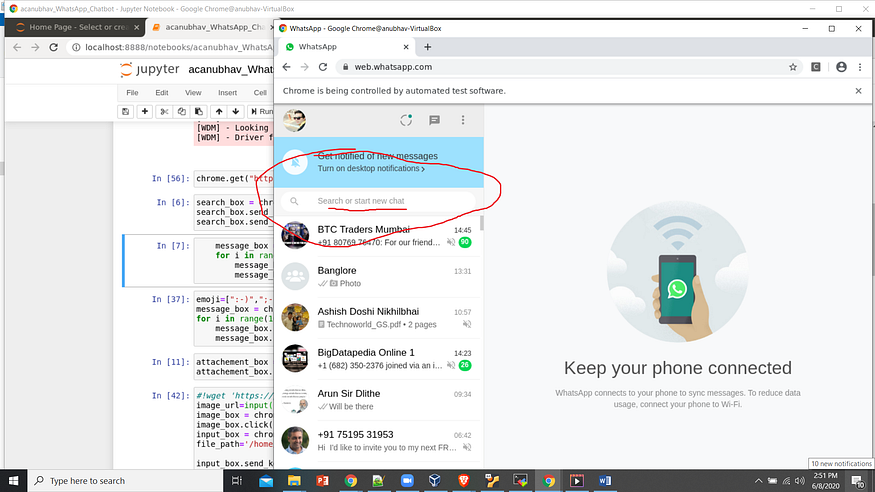
Task: Start a new chat via the chat icon
Action: (x=434, y=120)
